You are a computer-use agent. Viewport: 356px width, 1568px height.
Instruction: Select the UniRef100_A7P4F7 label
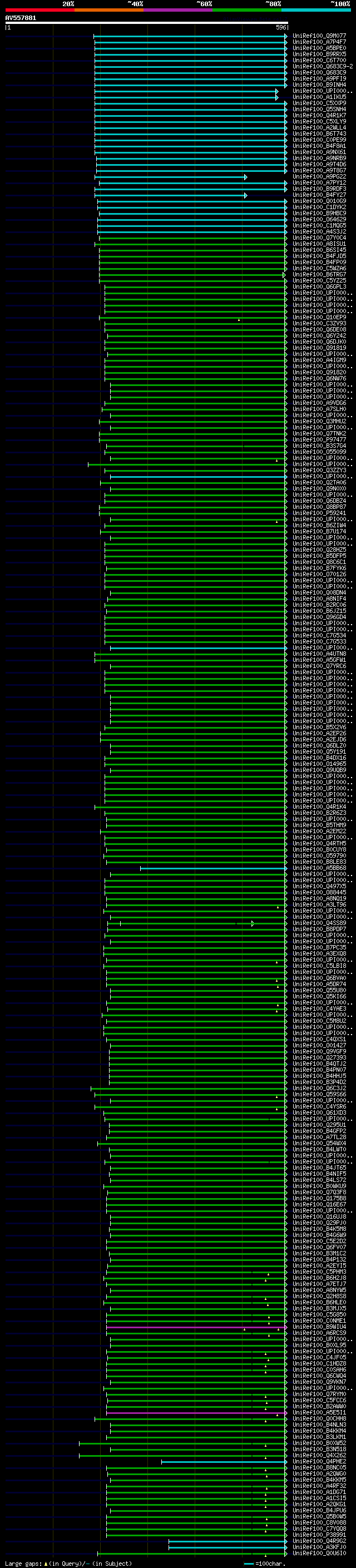tap(319, 42)
